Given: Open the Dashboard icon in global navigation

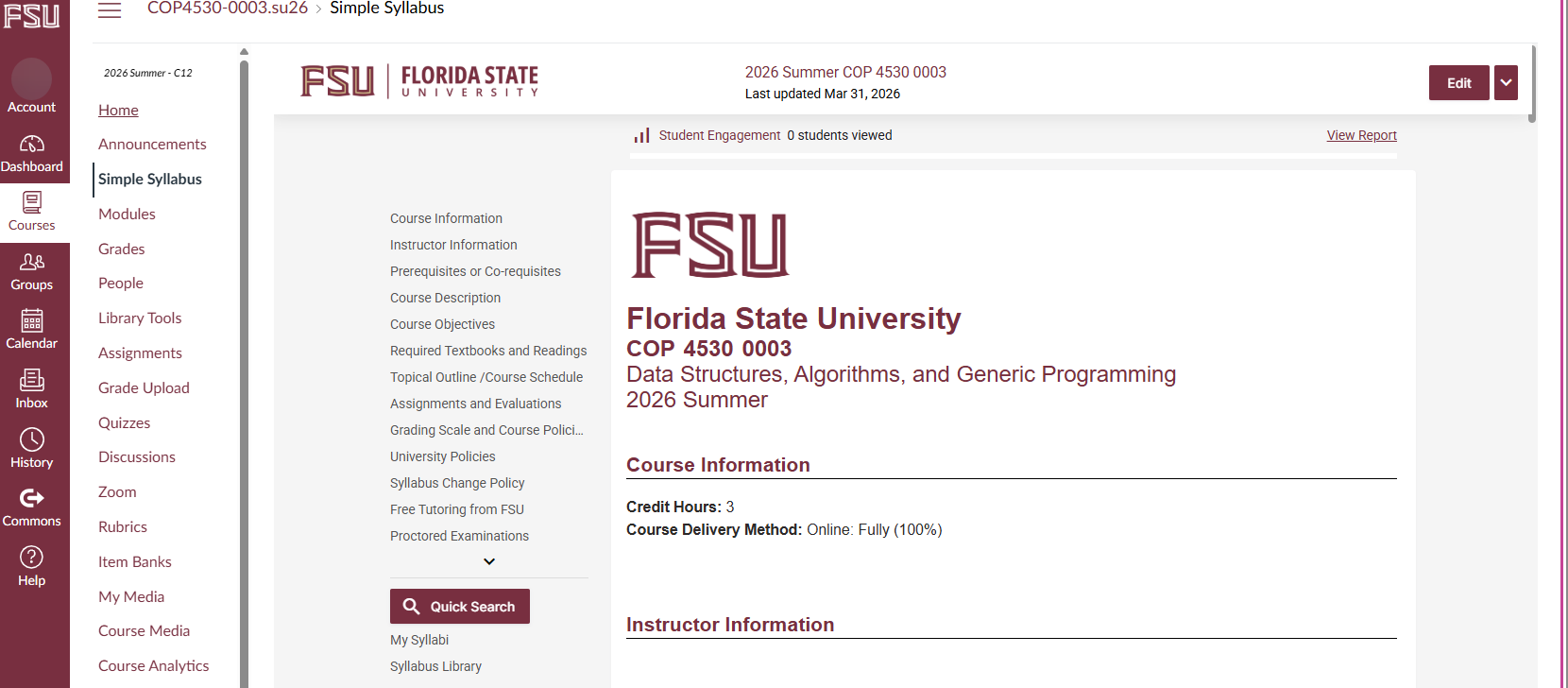Looking at the screenshot, I should pos(32,144).
